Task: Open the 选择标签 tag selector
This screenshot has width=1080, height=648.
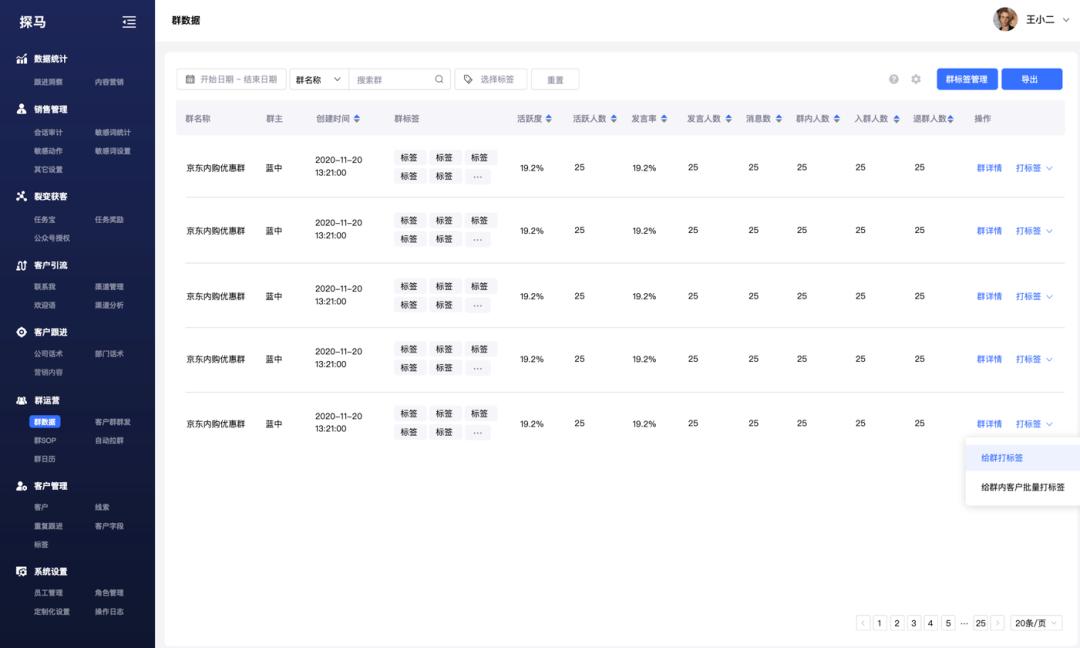Action: pos(491,79)
